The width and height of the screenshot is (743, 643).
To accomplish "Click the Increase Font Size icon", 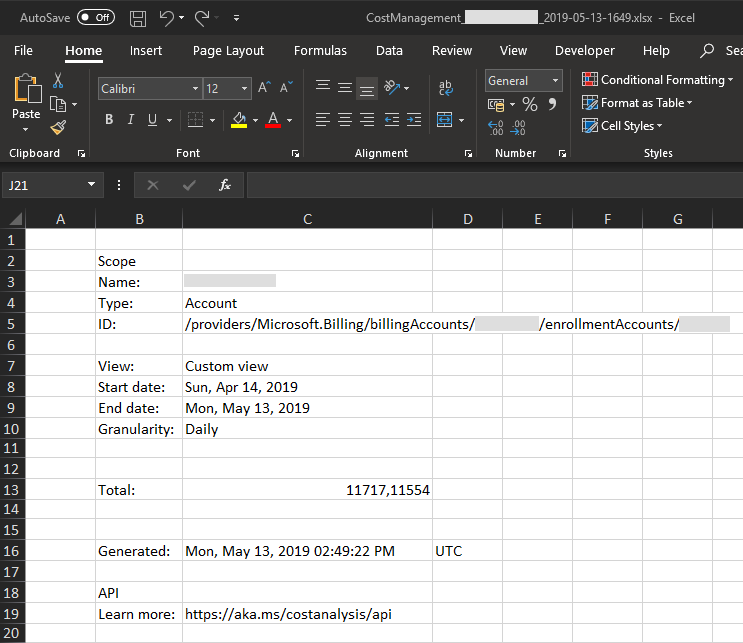I will (264, 88).
